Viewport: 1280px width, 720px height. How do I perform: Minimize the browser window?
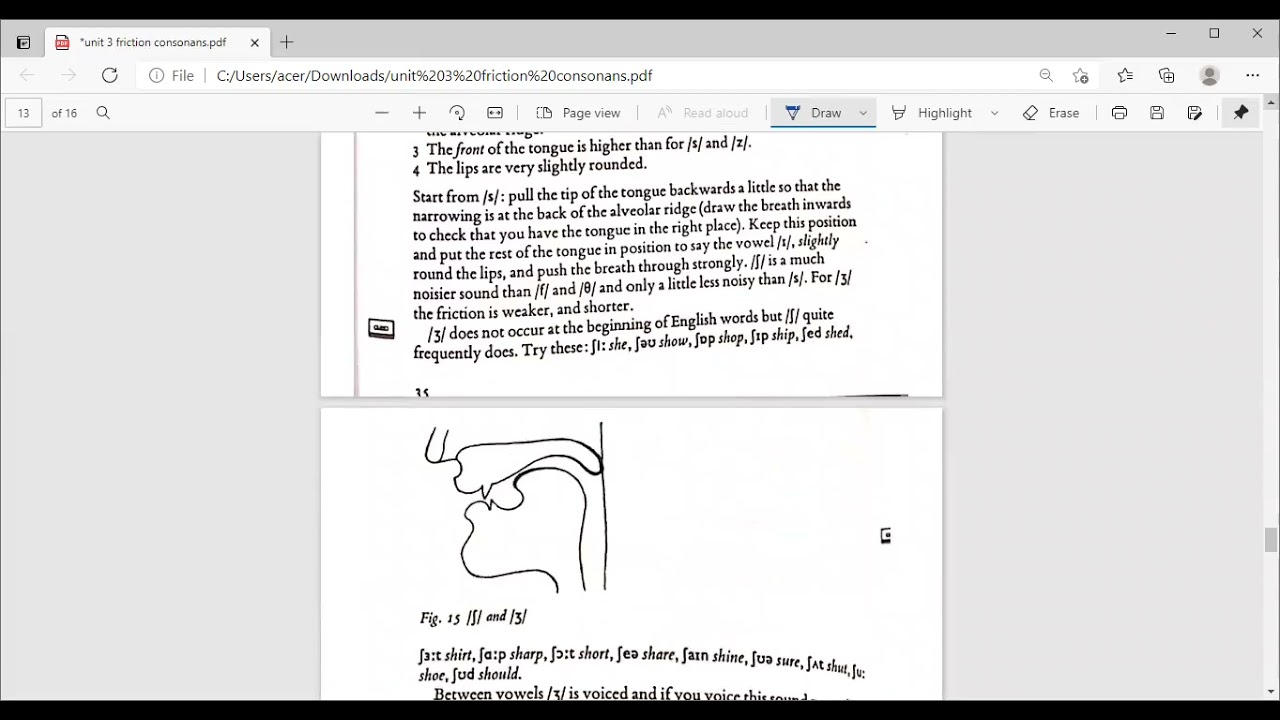pos(1171,33)
